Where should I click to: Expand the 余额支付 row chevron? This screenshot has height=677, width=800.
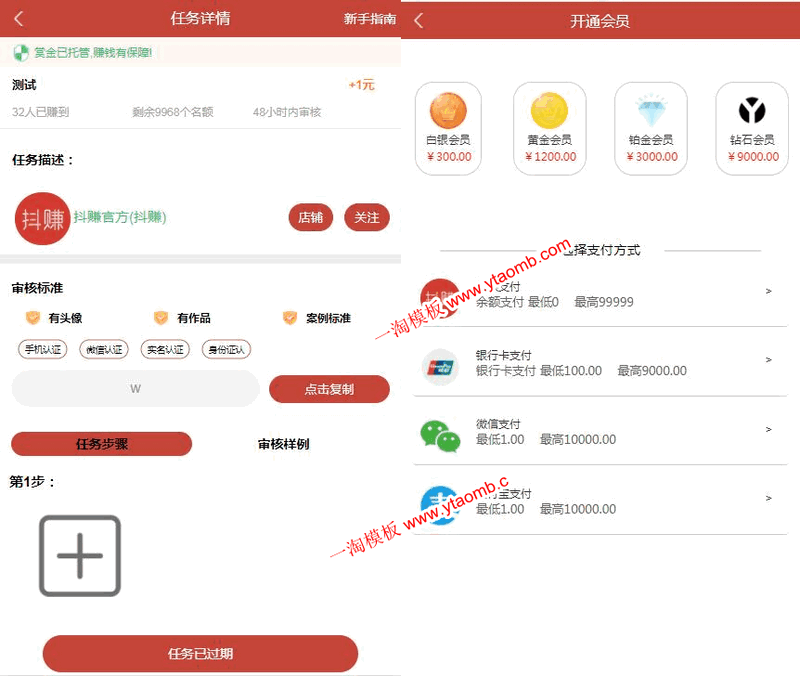(768, 291)
